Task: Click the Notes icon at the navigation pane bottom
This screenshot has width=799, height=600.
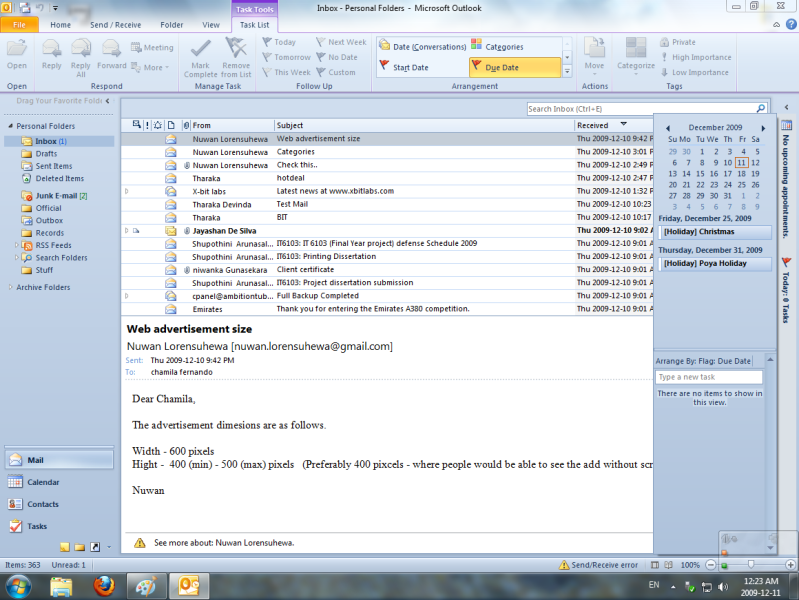Action: pyautogui.click(x=65, y=547)
